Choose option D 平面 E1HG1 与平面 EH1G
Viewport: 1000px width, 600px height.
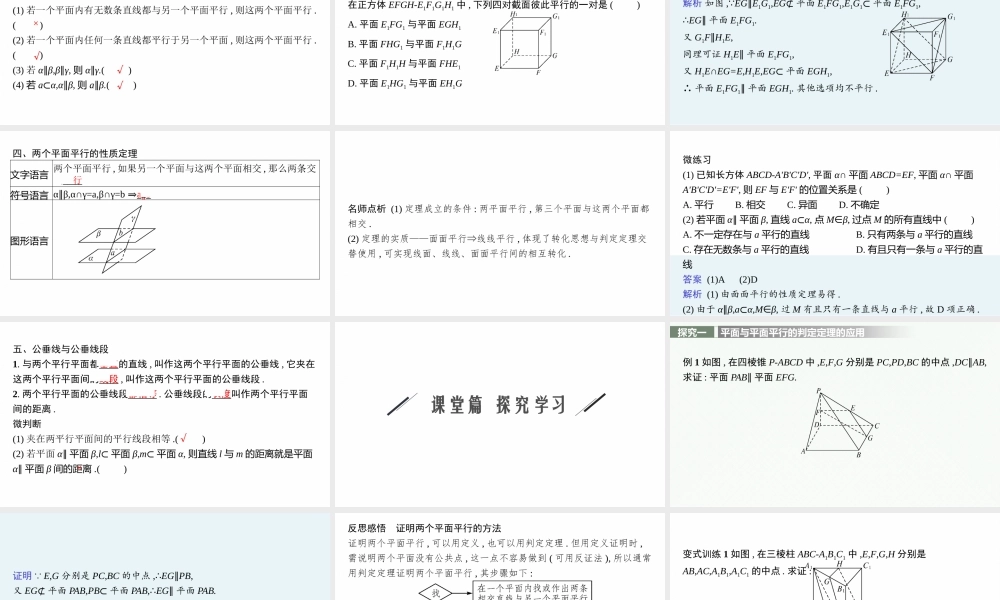[x=404, y=83]
